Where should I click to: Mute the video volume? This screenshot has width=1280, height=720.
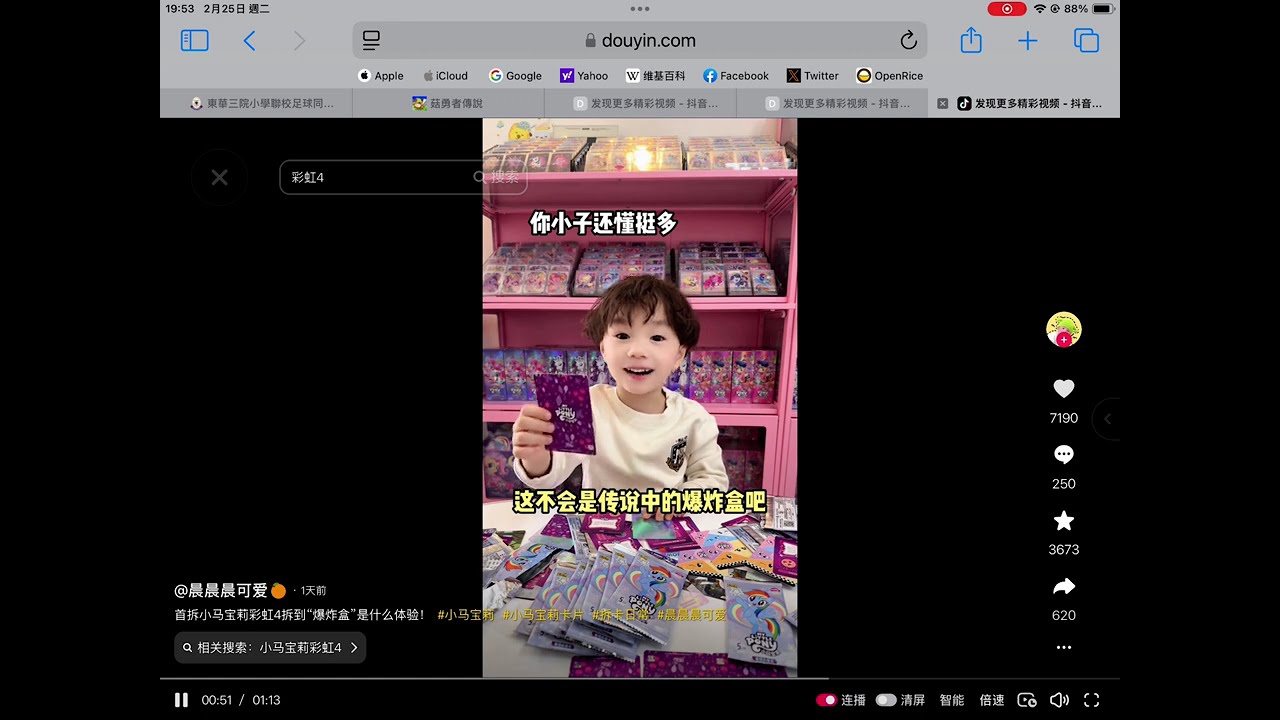[x=1059, y=700]
